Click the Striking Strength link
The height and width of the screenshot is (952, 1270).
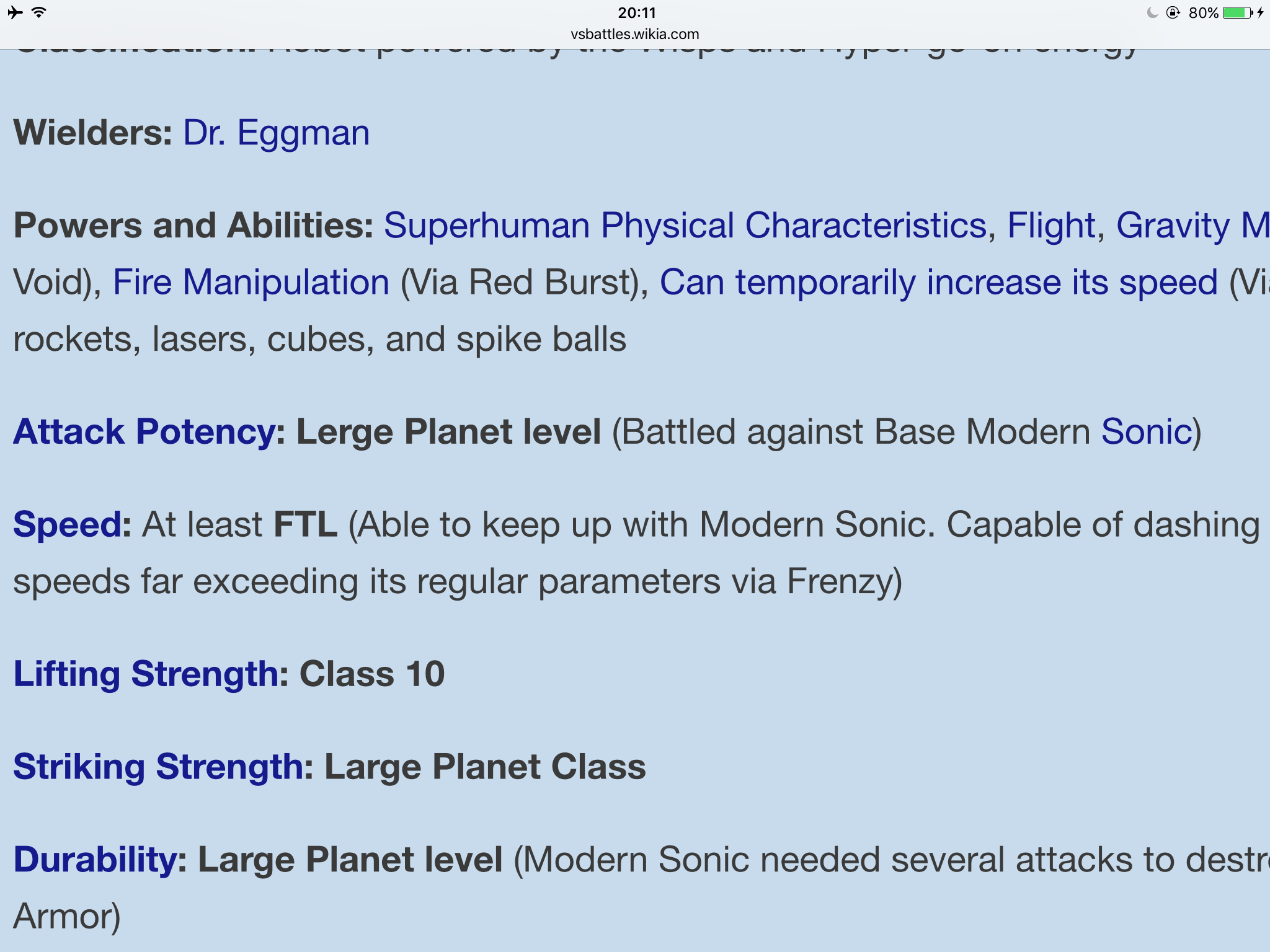coord(159,767)
